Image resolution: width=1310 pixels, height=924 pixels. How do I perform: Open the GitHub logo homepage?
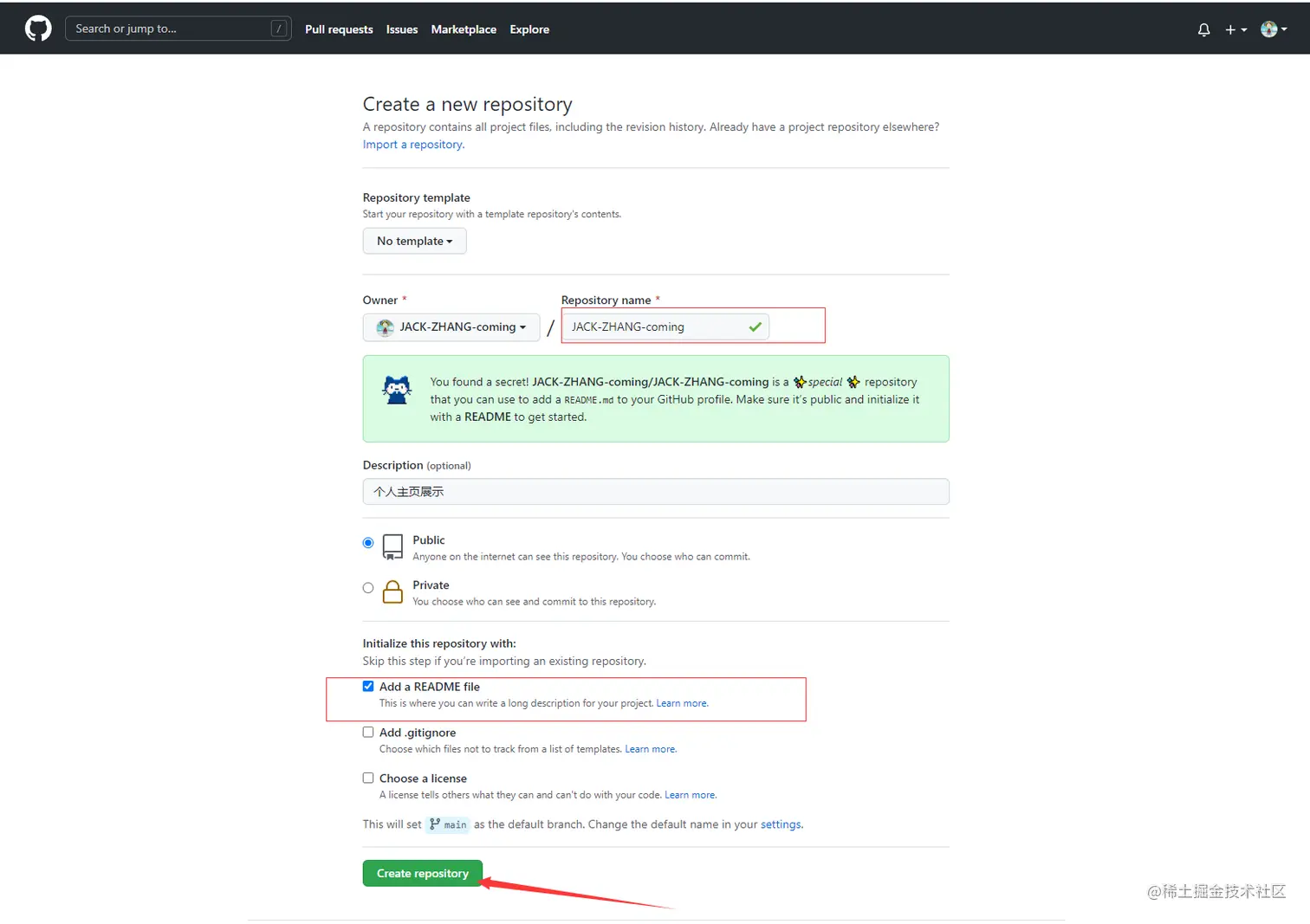coord(38,29)
